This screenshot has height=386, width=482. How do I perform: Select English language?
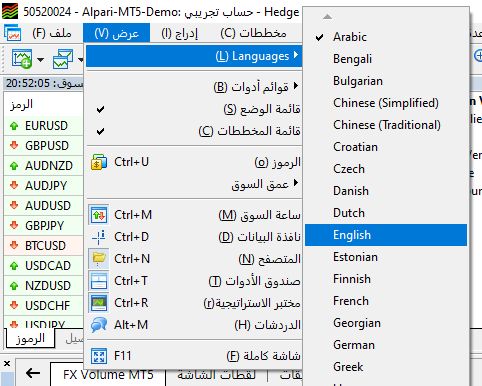[386, 235]
